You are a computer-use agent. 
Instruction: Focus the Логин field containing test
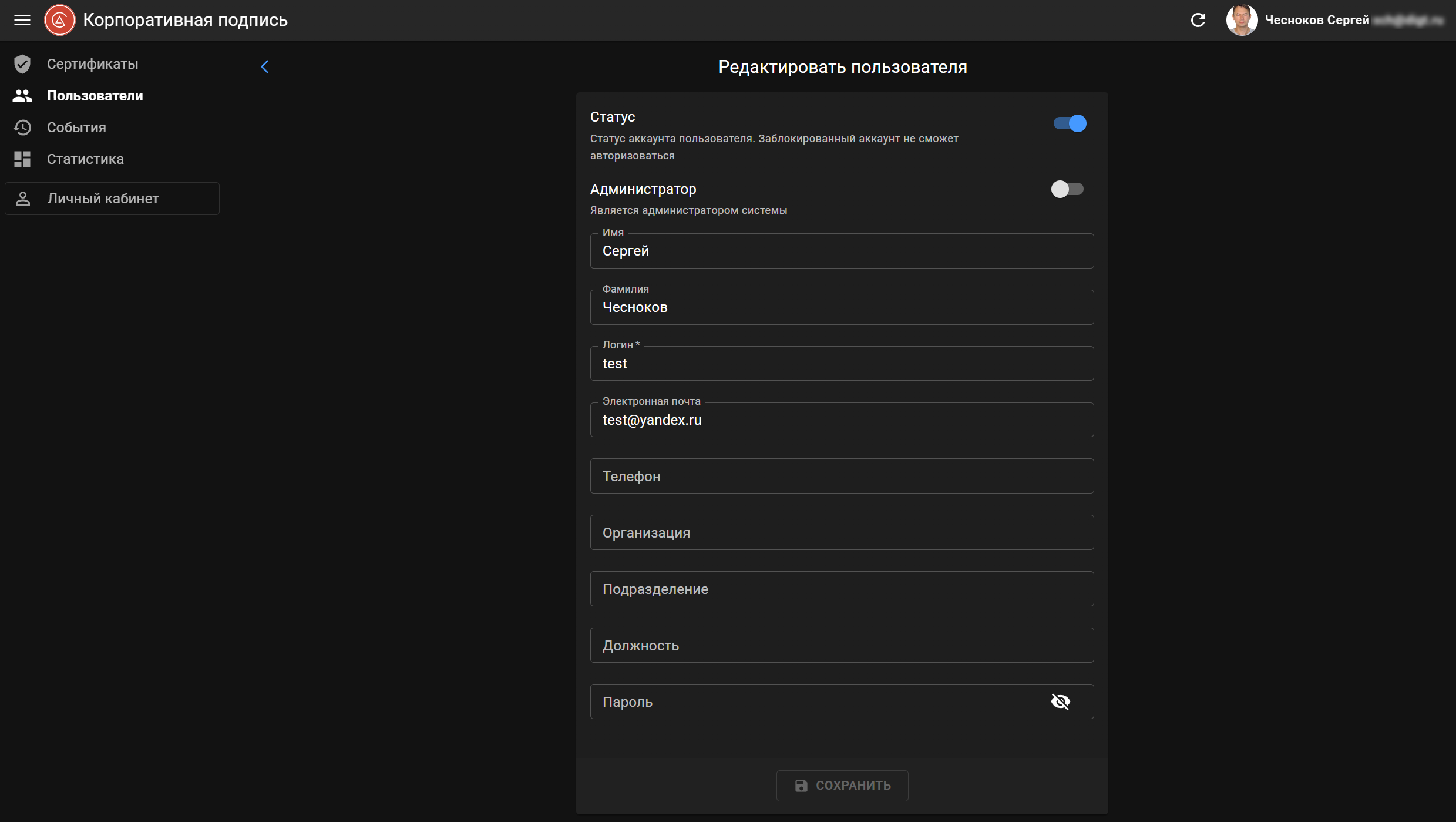[842, 364]
